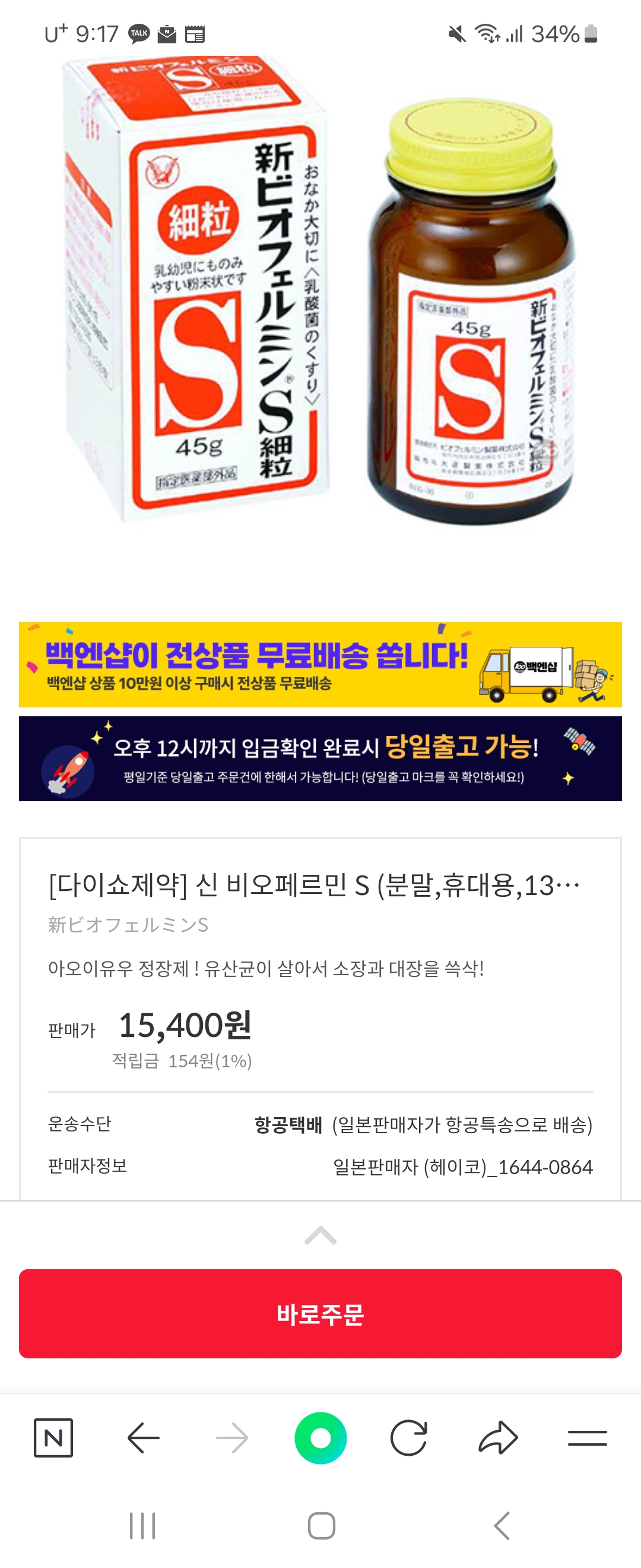Tap the red 바로주문 button
Viewport: 641px width, 1568px height.
tap(320, 1314)
